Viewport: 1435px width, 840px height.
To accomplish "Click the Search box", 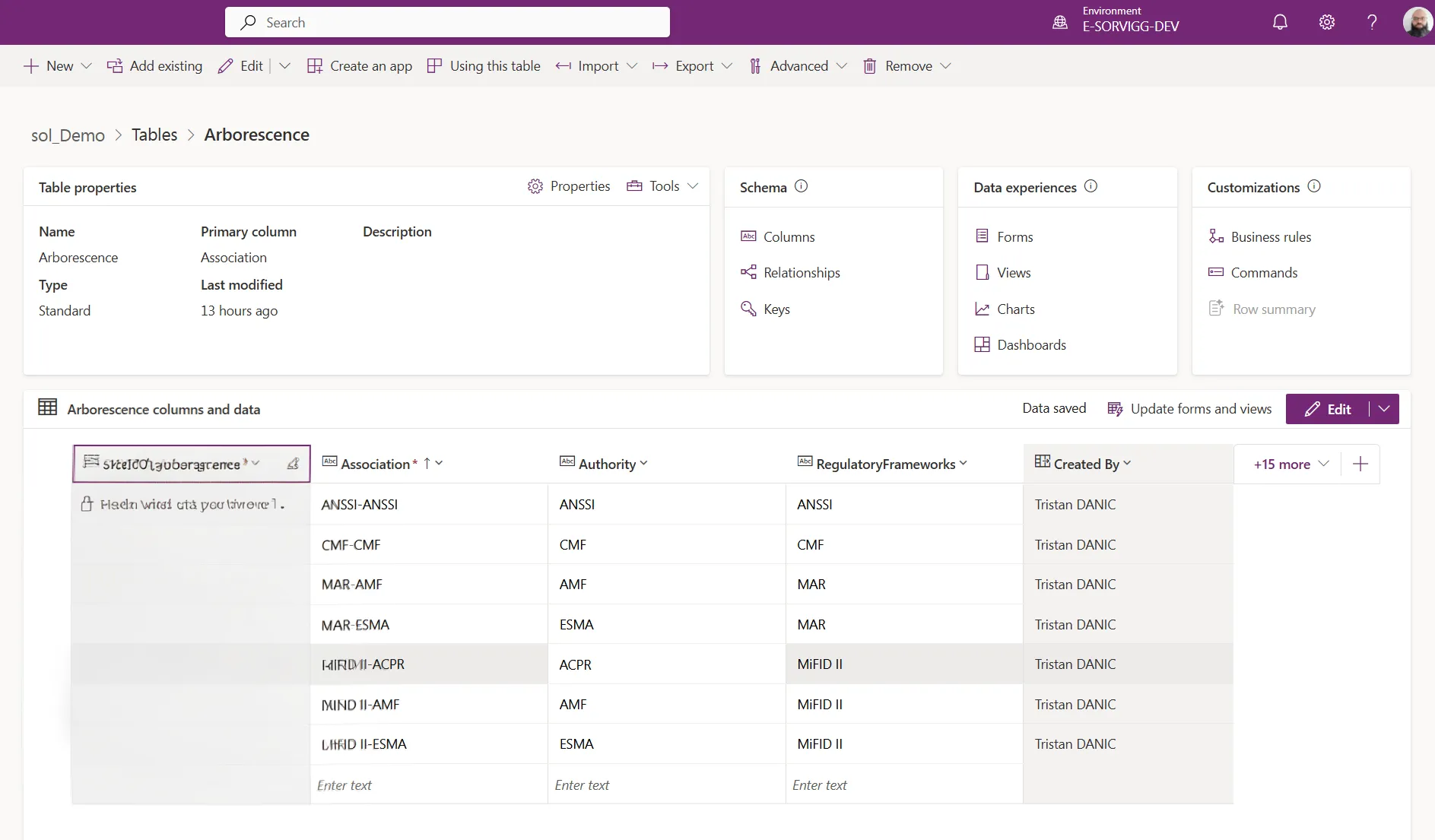I will coord(447,22).
